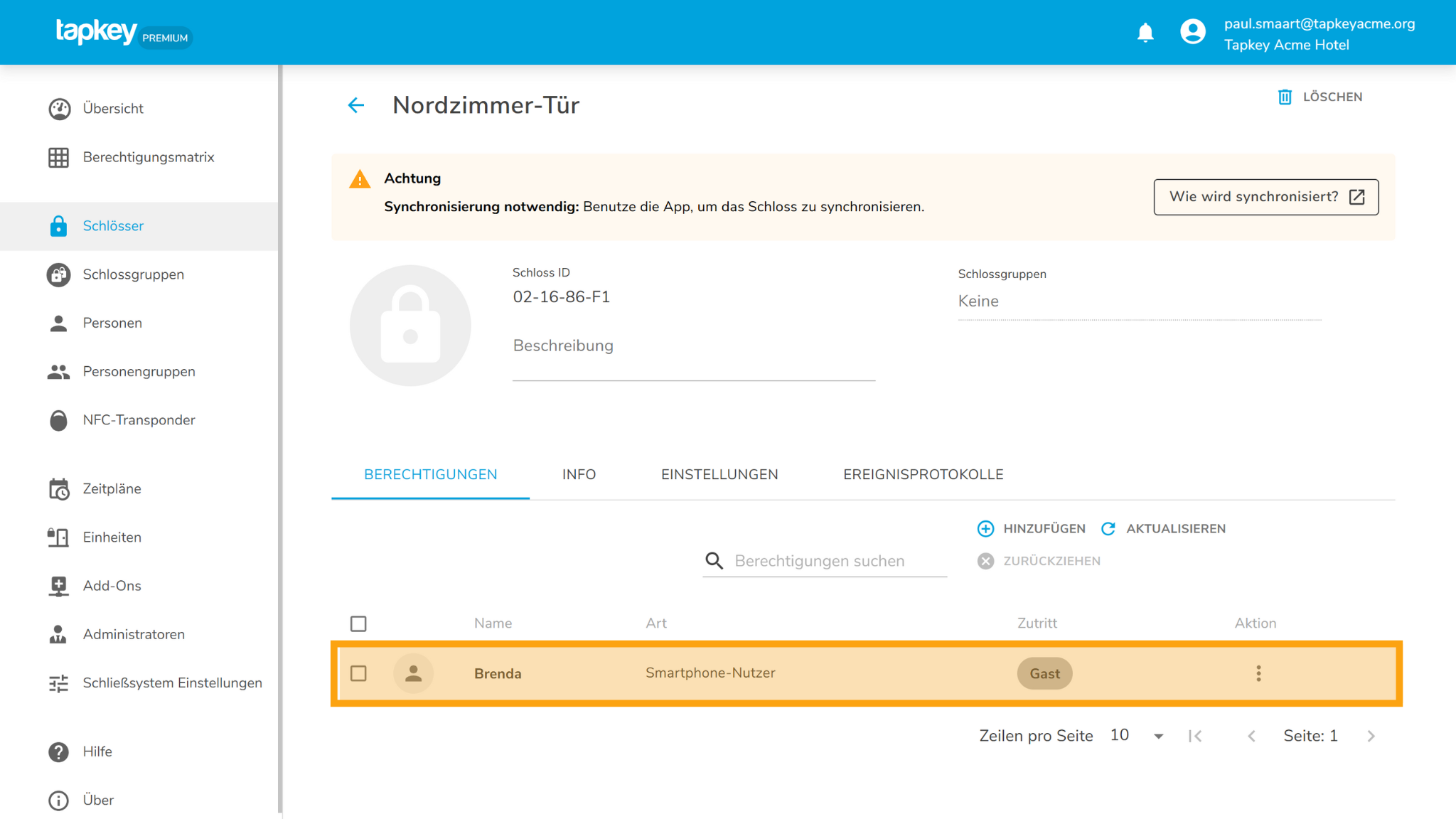This screenshot has width=1456, height=819.
Task: Switch to the Ereignisprotokolle tab
Action: 923,475
